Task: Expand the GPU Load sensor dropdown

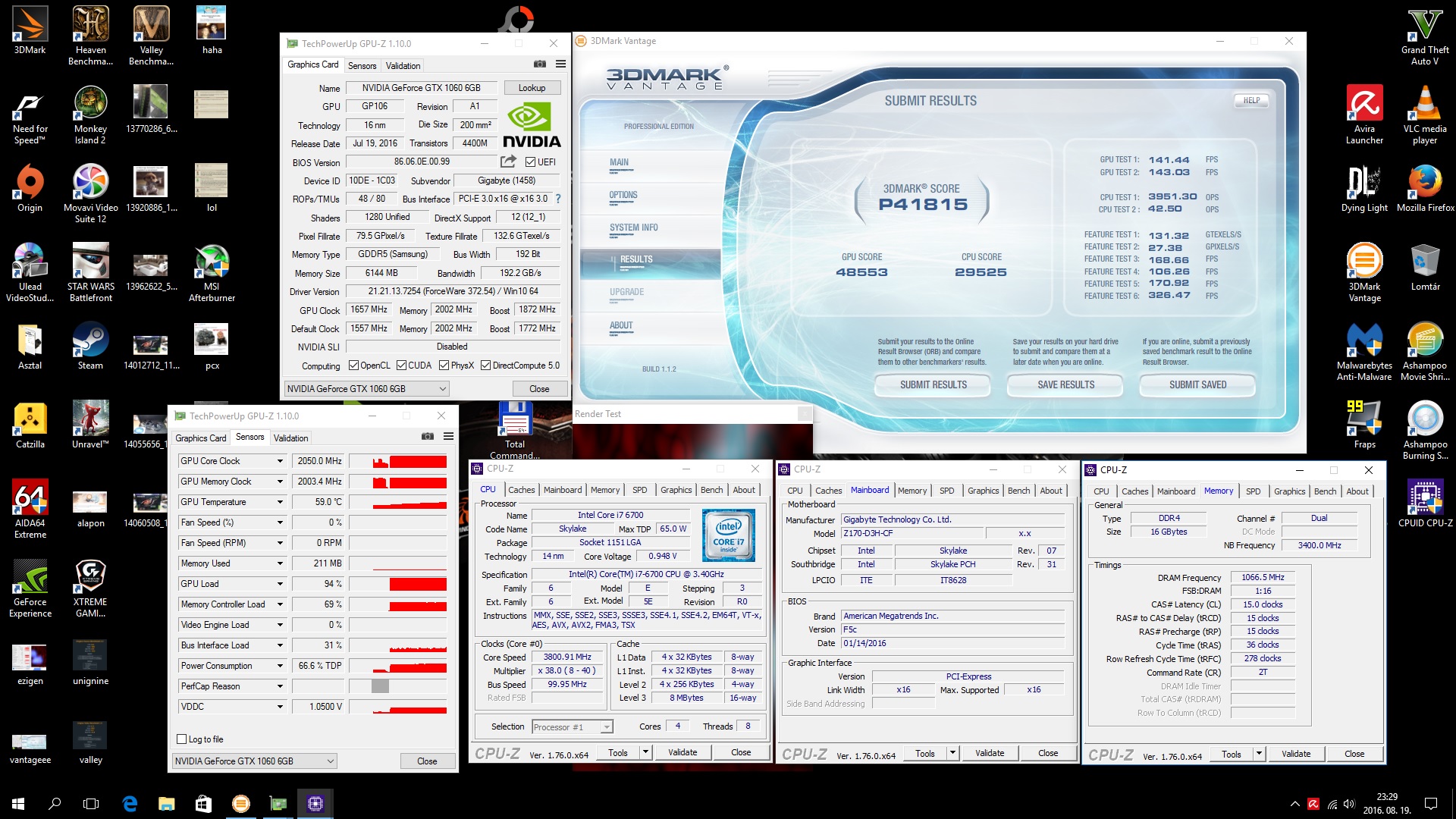Action: pyautogui.click(x=280, y=584)
